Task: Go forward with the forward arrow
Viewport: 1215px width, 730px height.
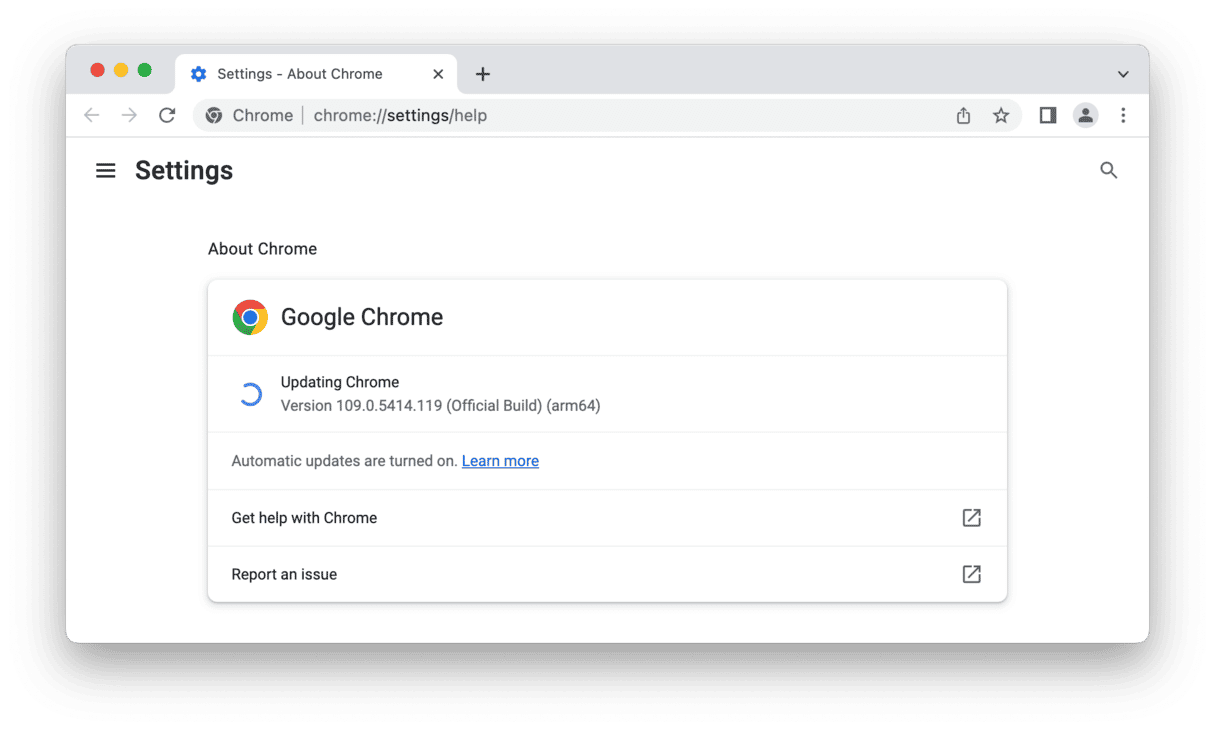Action: (x=129, y=116)
